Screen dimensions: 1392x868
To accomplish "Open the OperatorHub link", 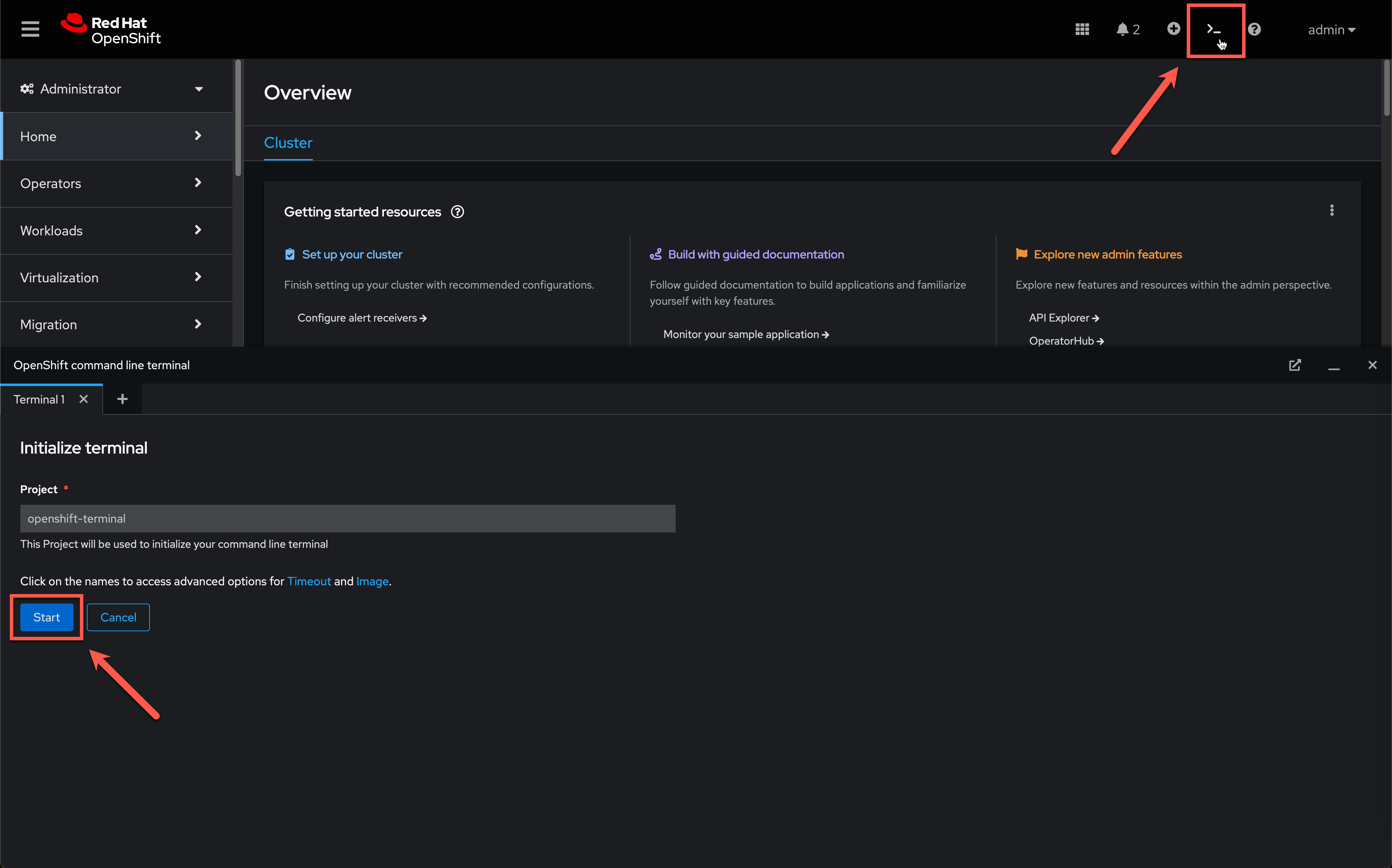I will [x=1067, y=341].
